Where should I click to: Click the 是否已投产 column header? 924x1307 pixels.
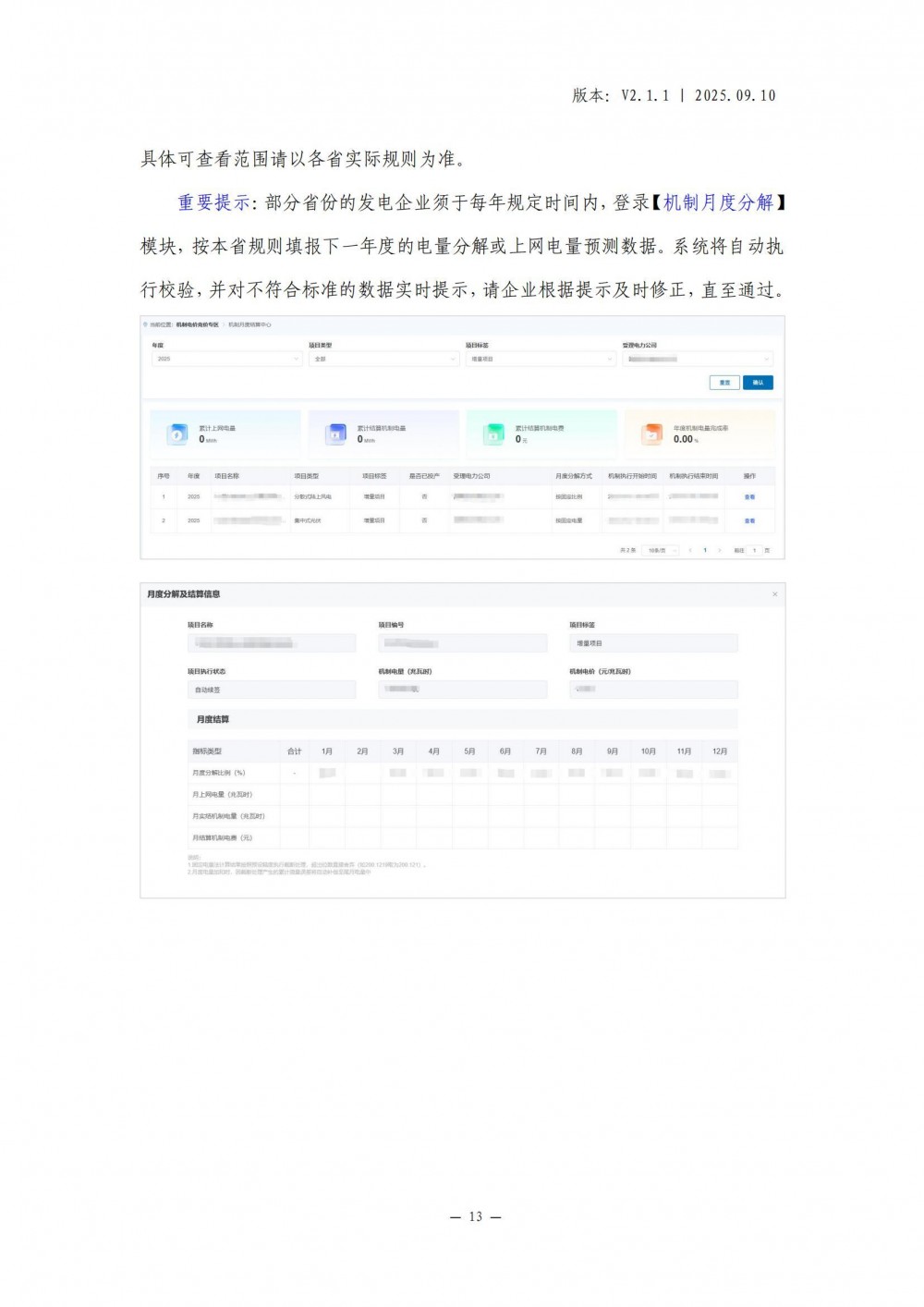click(424, 476)
